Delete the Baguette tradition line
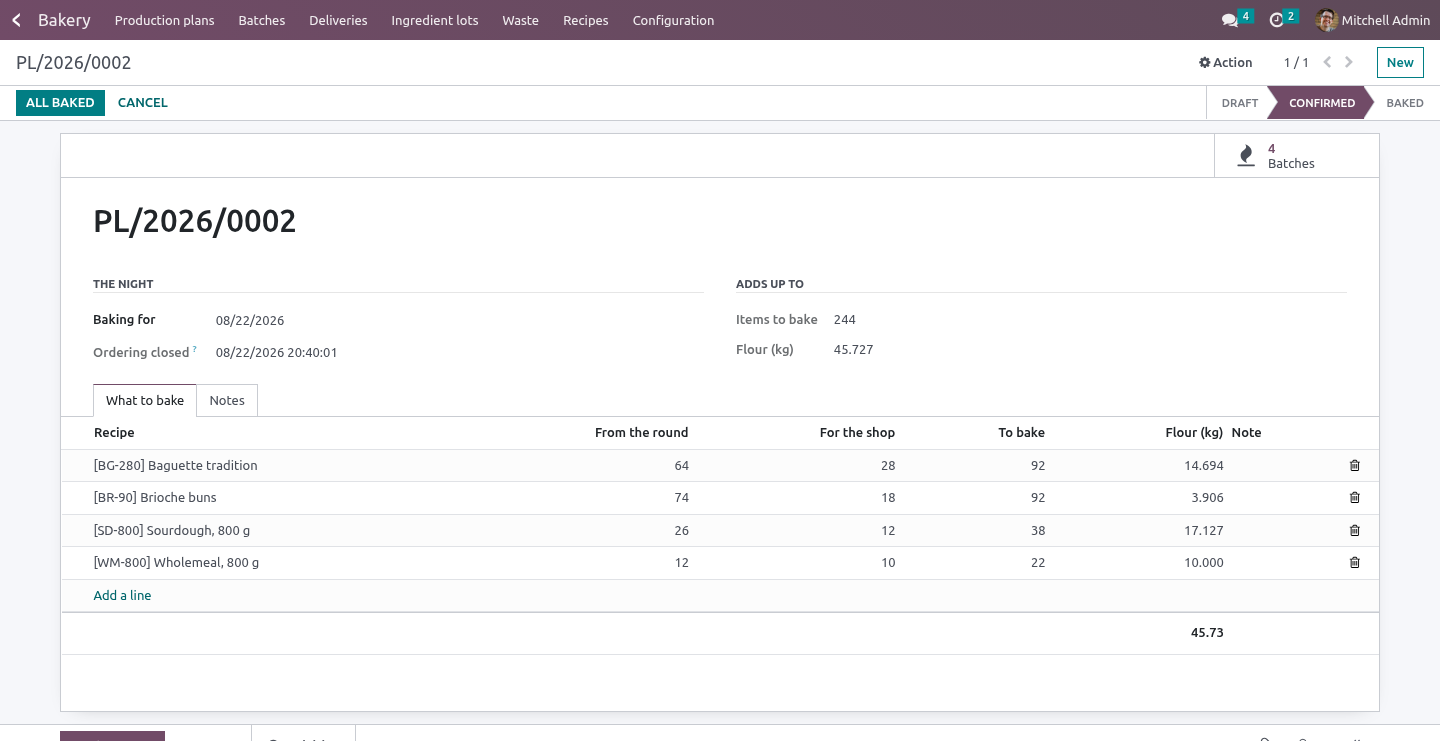 [x=1355, y=466]
